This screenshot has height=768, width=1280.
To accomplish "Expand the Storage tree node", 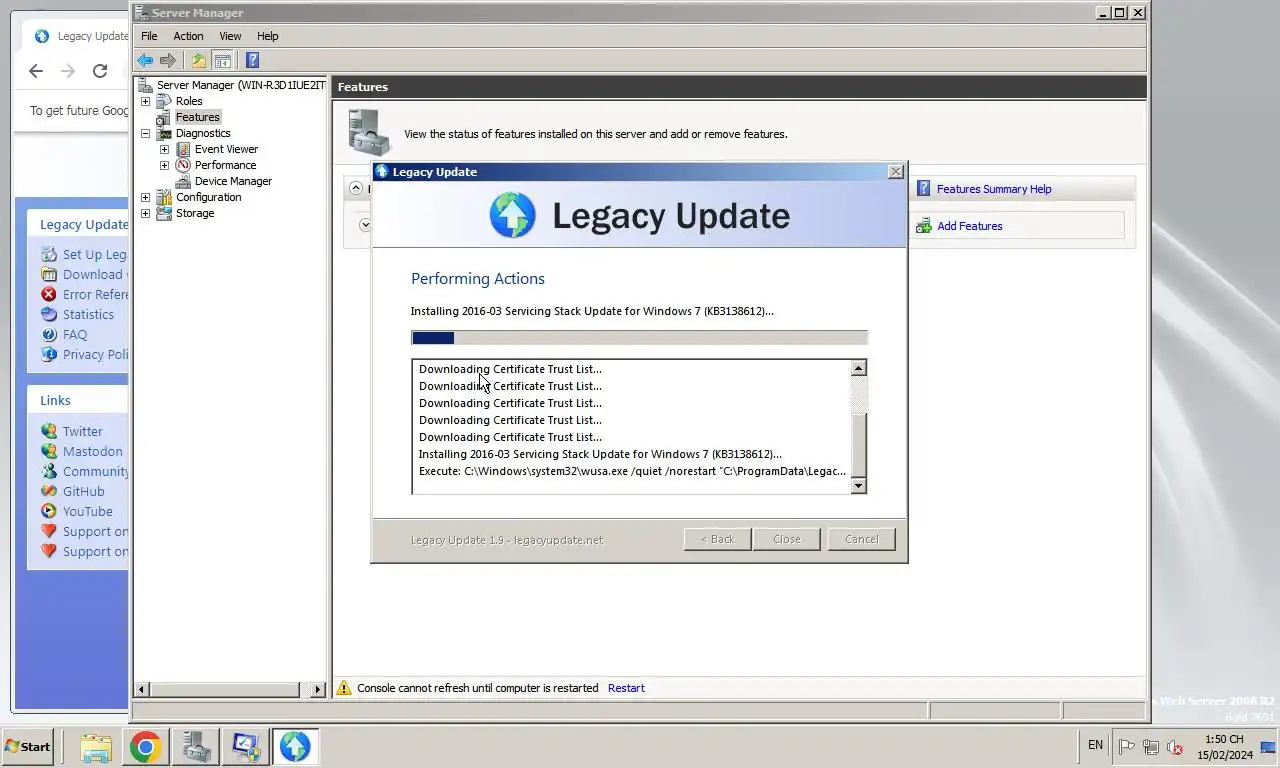I will [145, 213].
